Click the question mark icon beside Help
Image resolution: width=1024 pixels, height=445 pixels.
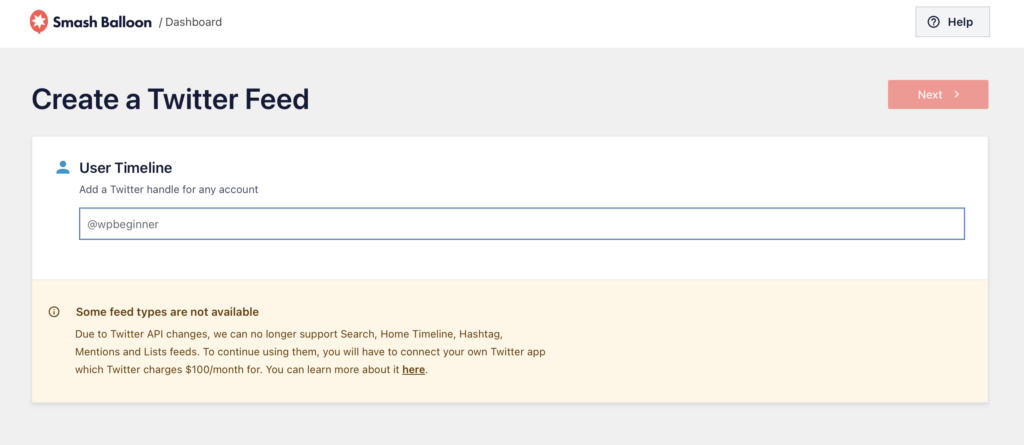tap(934, 22)
